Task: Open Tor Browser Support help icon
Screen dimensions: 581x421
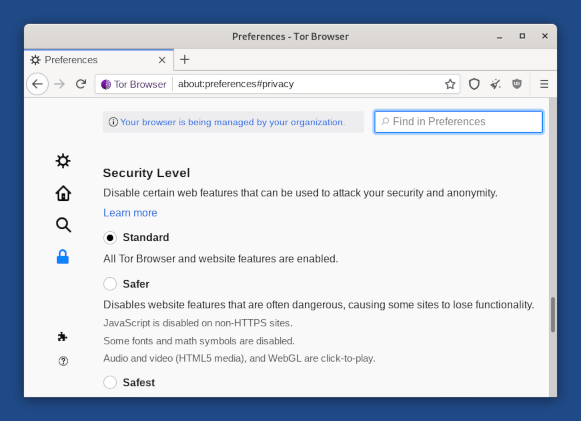Action: pos(63,361)
